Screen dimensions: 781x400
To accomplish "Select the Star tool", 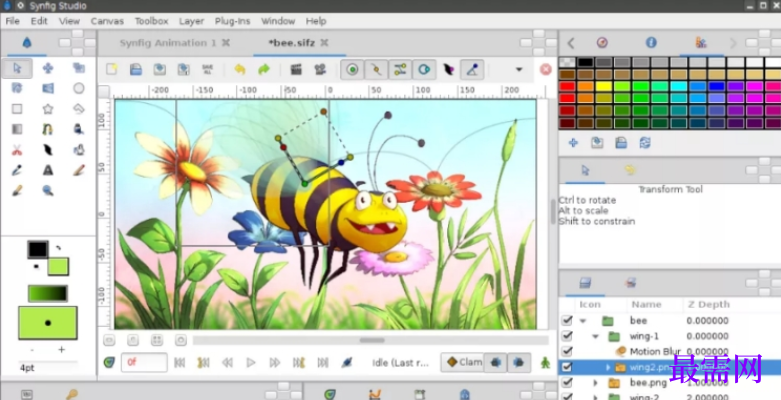I will pyautogui.click(x=48, y=109).
